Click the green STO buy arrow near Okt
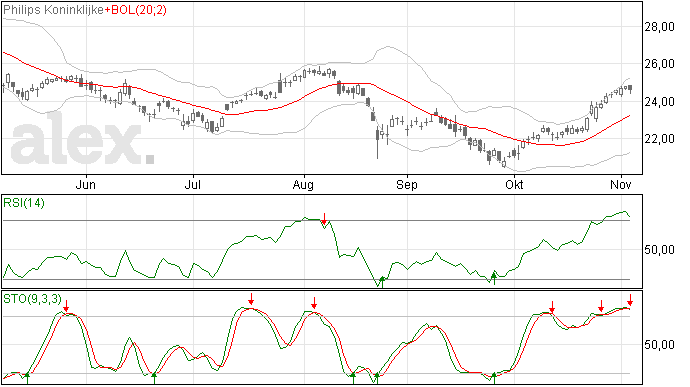Screen dimensions: 690x387 (x=494, y=378)
